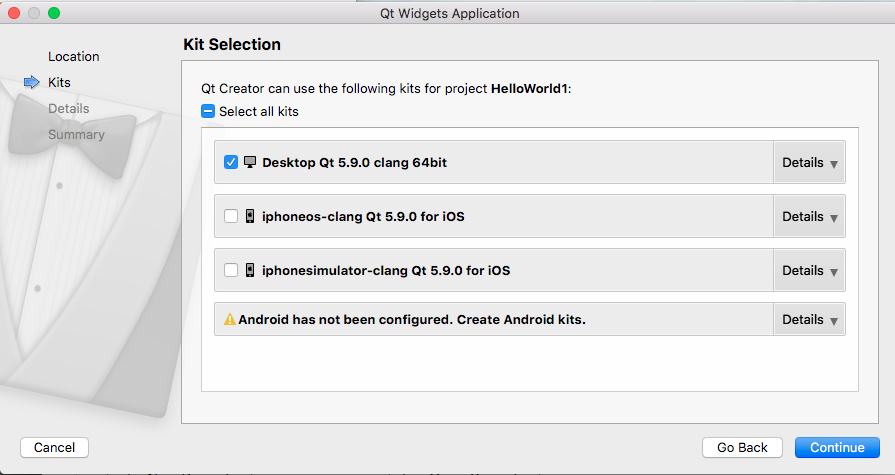
Task: Click the iphonesimulator-clang Qt 5.9.0 for iOS label
Action: 386,270
